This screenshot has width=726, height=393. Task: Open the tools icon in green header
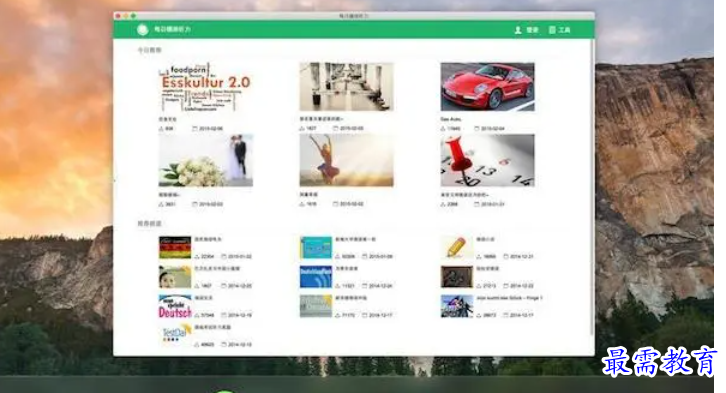coord(552,30)
